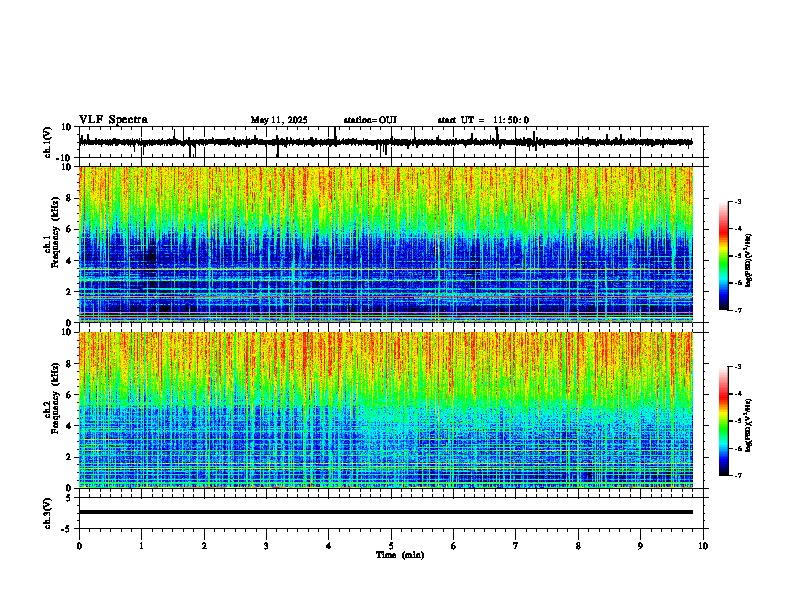Click the "station=OUI" header label

pyautogui.click(x=370, y=120)
